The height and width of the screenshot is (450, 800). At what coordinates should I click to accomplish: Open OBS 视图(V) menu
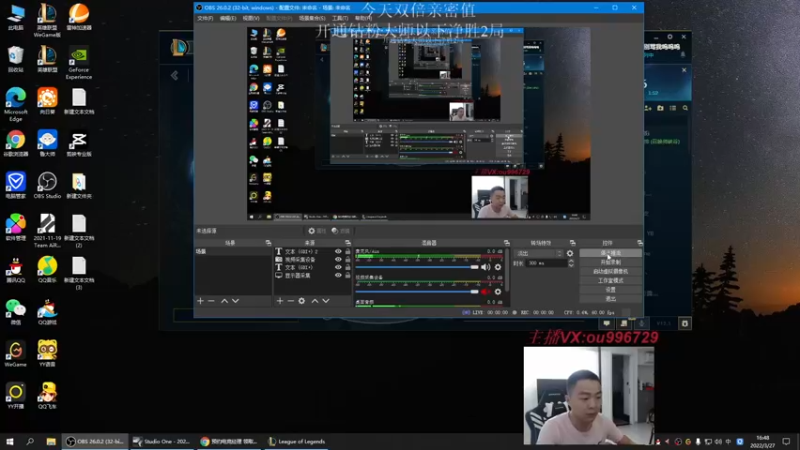[251, 18]
